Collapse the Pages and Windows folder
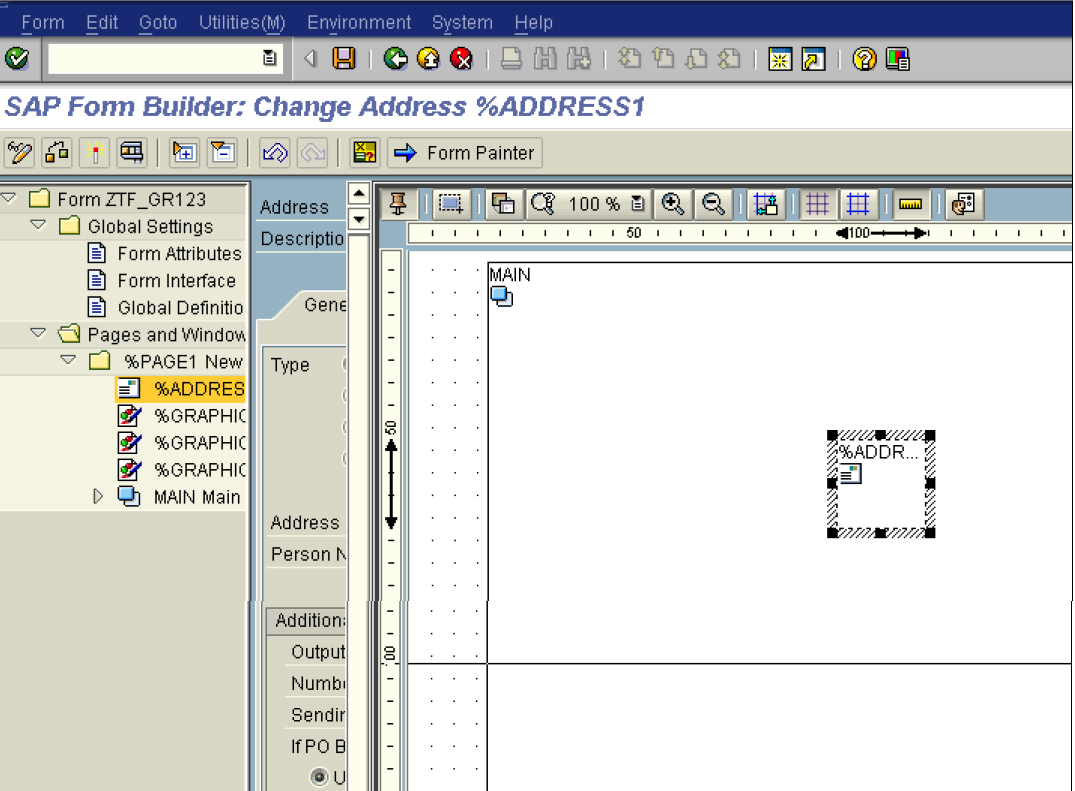Viewport: 1075px width, 791px height. tap(39, 333)
